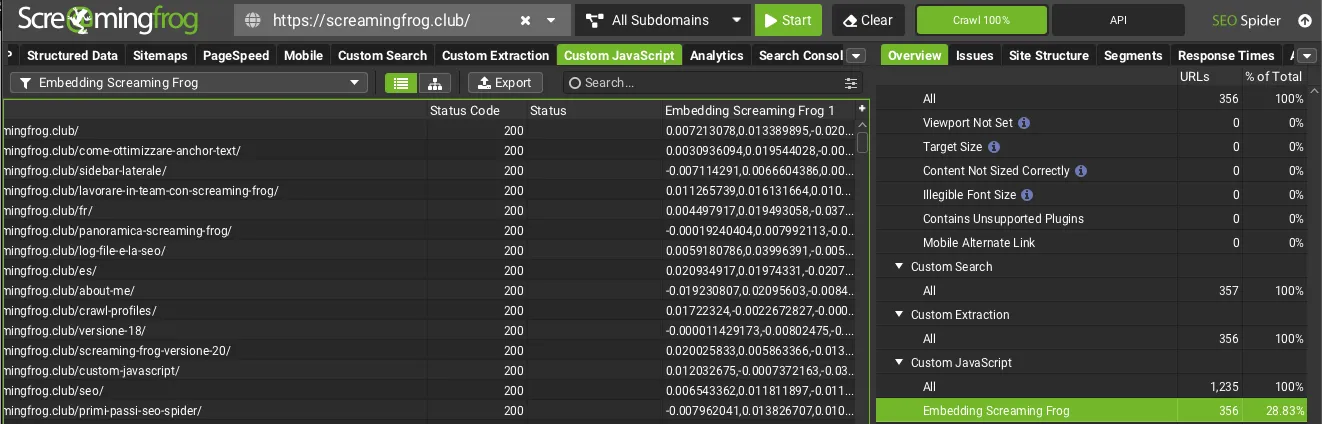Show info for Target Size

click(x=994, y=147)
